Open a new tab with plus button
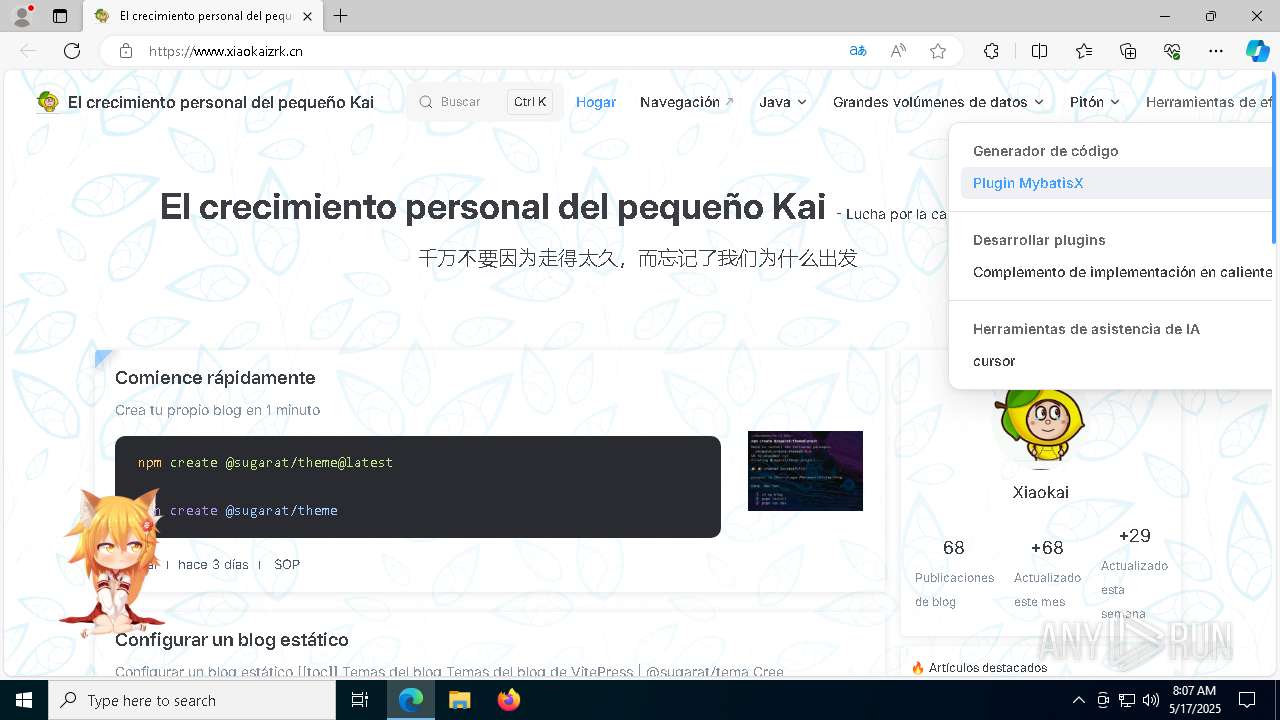Viewport: 1280px width, 720px height. click(341, 16)
